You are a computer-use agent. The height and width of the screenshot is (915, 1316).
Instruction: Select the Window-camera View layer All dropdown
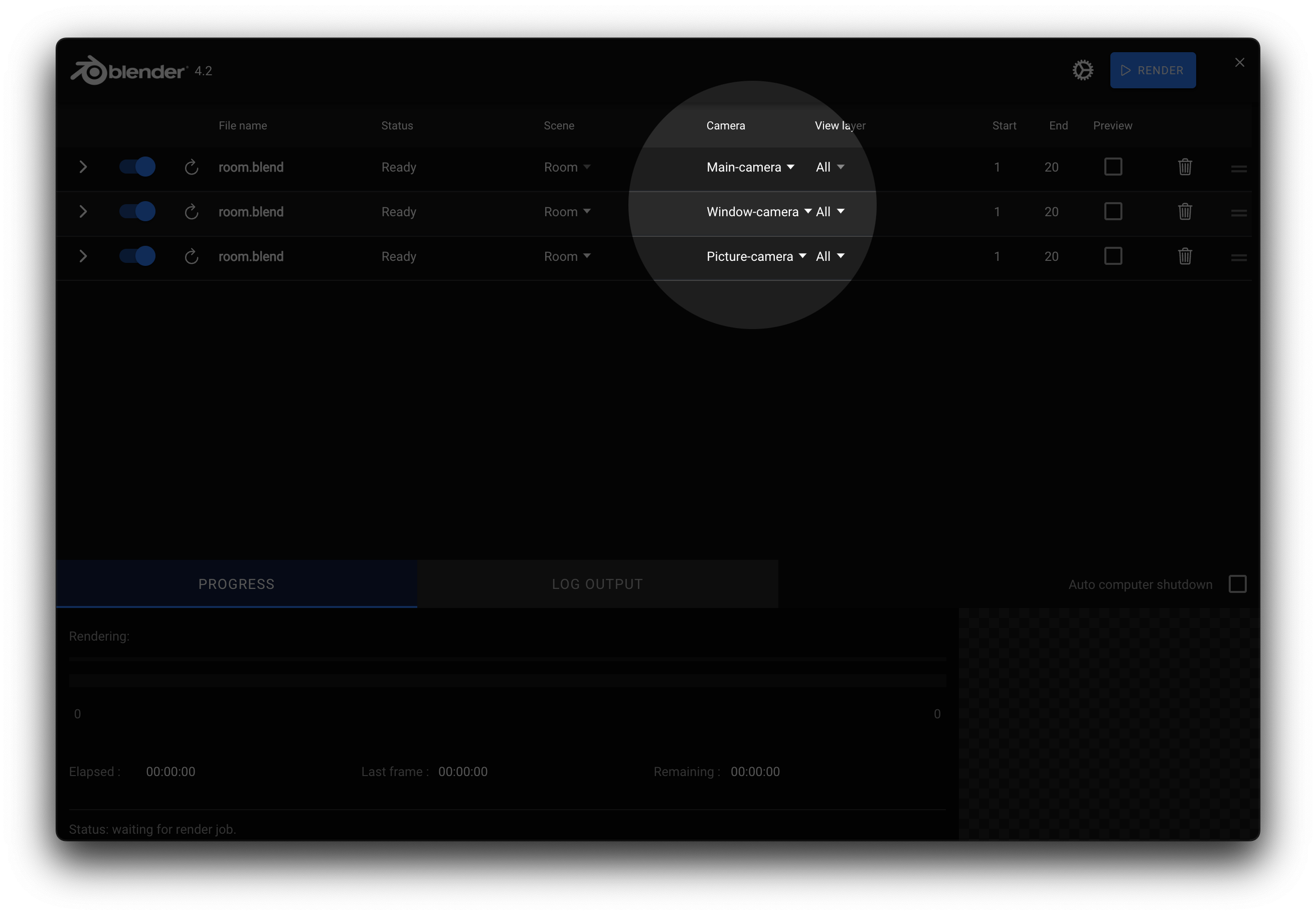[x=830, y=211]
